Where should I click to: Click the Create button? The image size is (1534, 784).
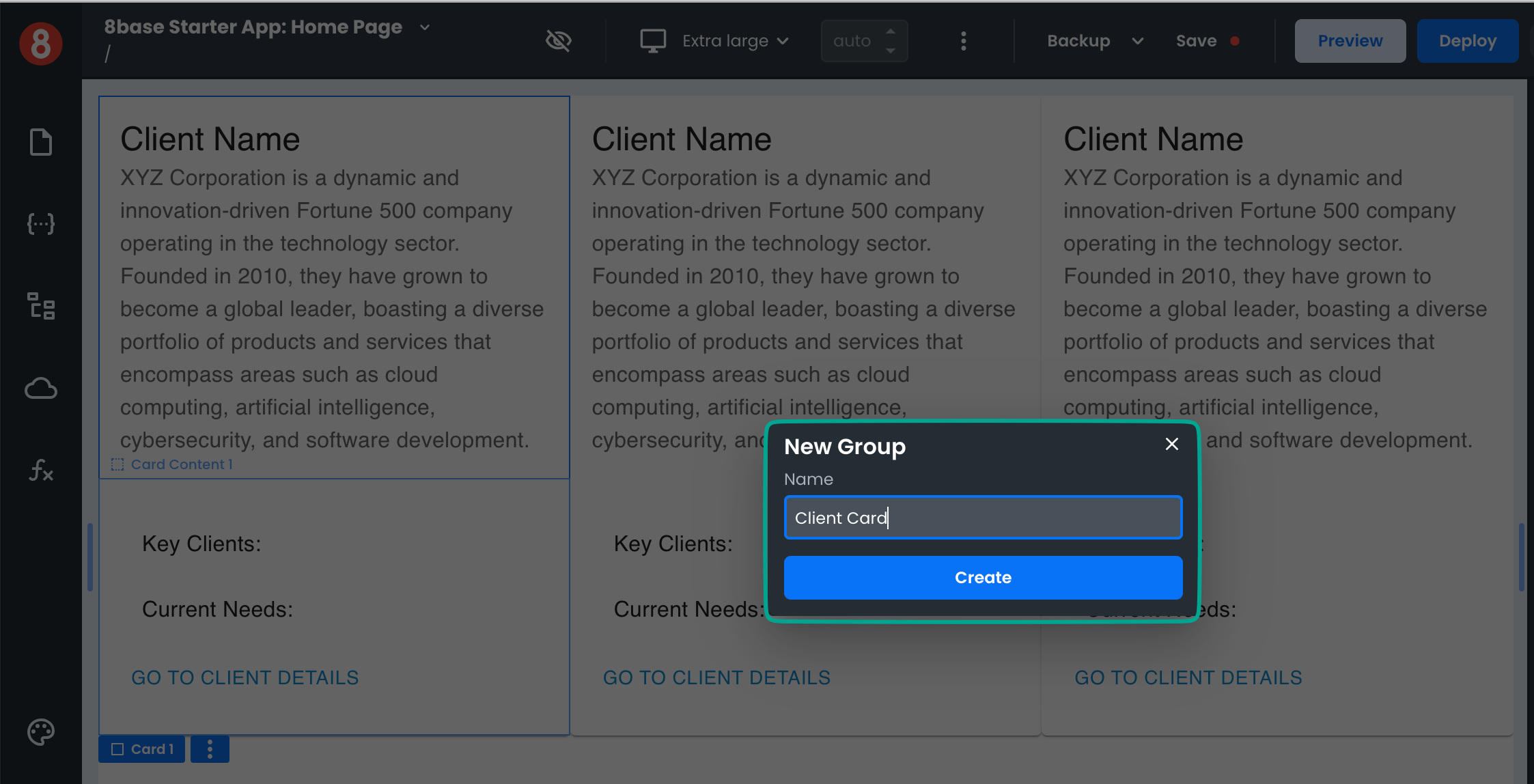point(982,577)
